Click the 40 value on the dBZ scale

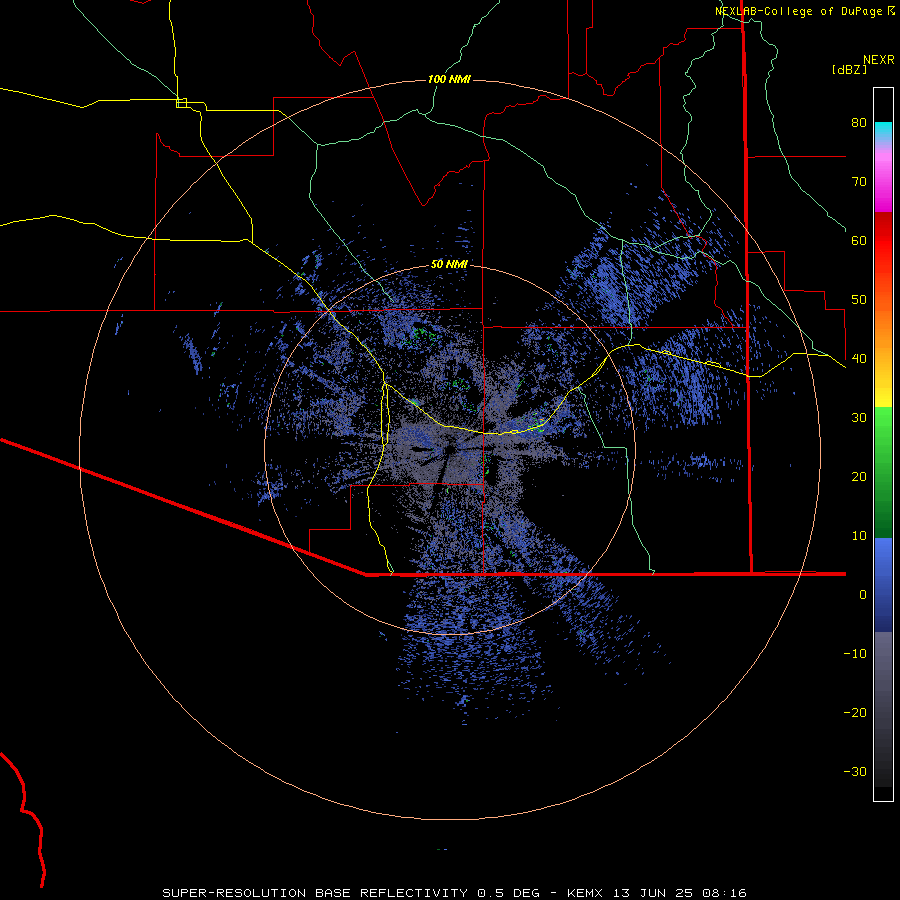tap(859, 359)
